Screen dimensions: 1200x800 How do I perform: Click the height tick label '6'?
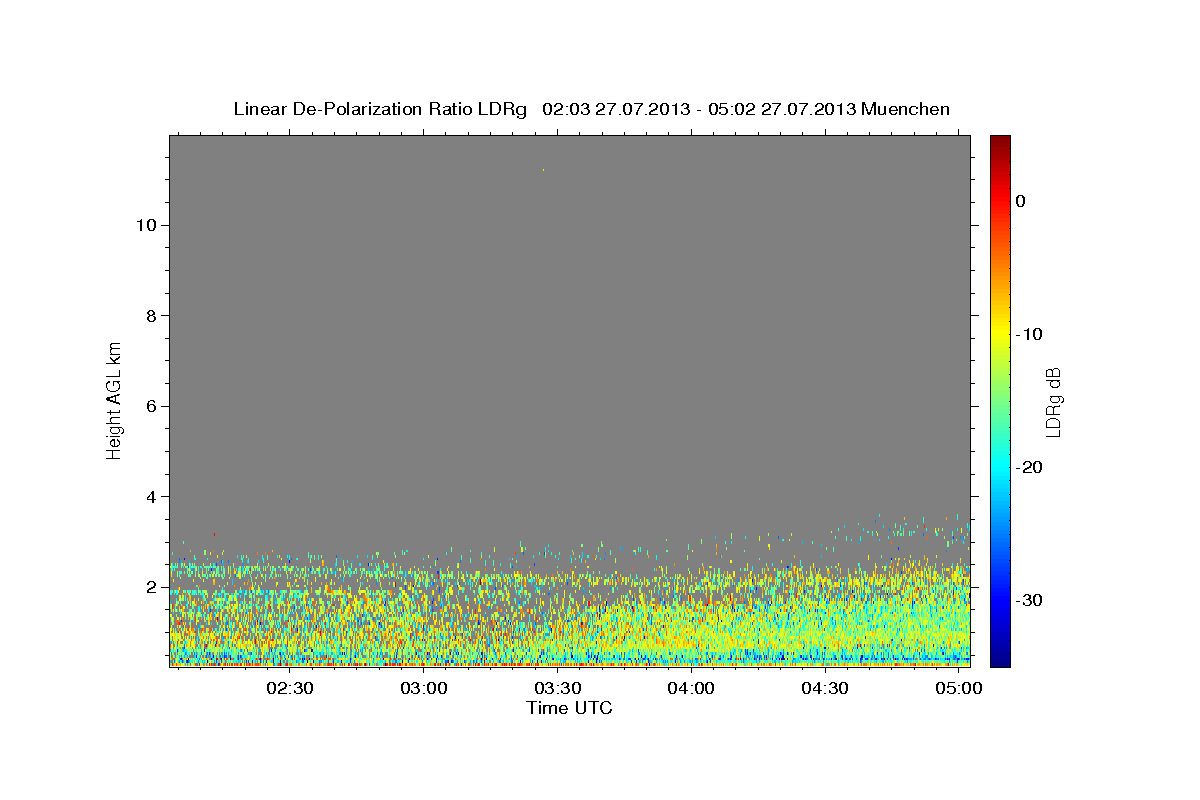(x=150, y=406)
